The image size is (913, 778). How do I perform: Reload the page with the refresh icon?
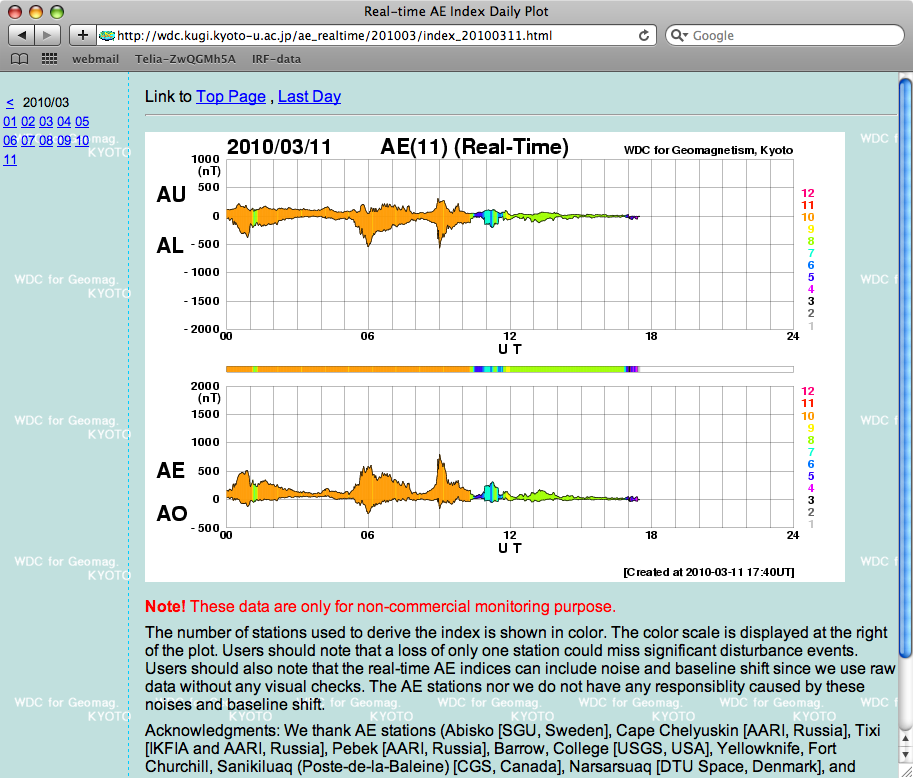pos(645,35)
